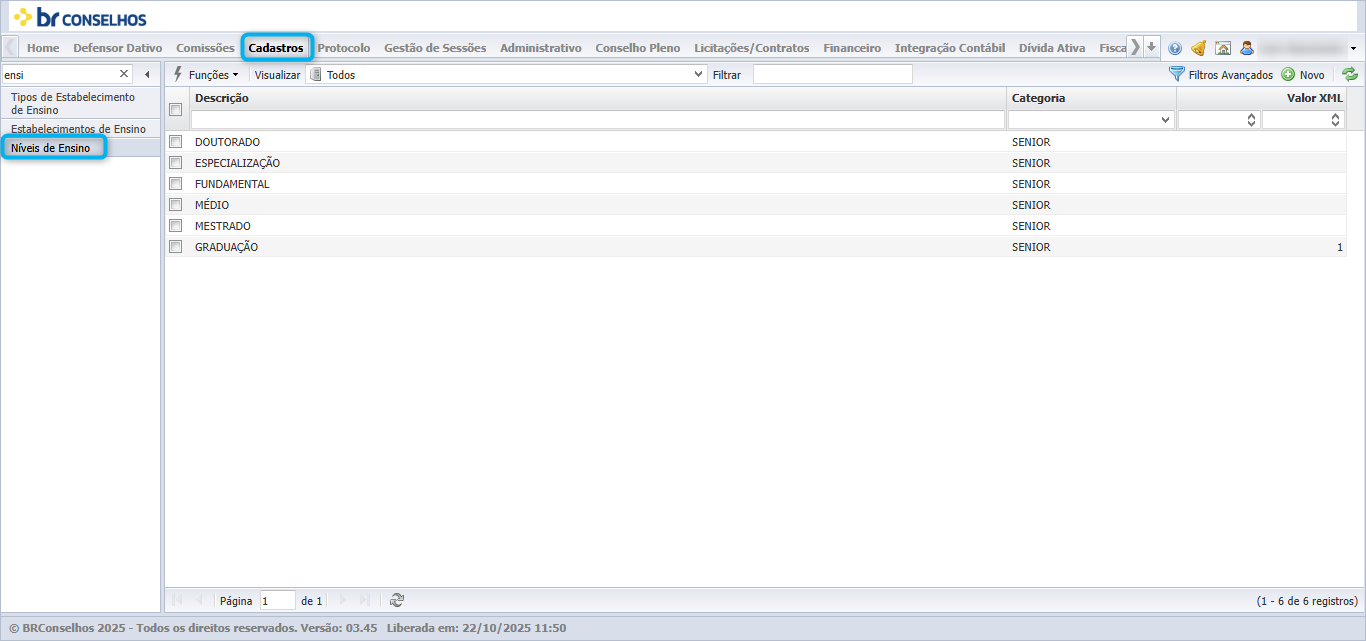
Task: Collapse the sidebar with the left triangle
Action: click(147, 74)
